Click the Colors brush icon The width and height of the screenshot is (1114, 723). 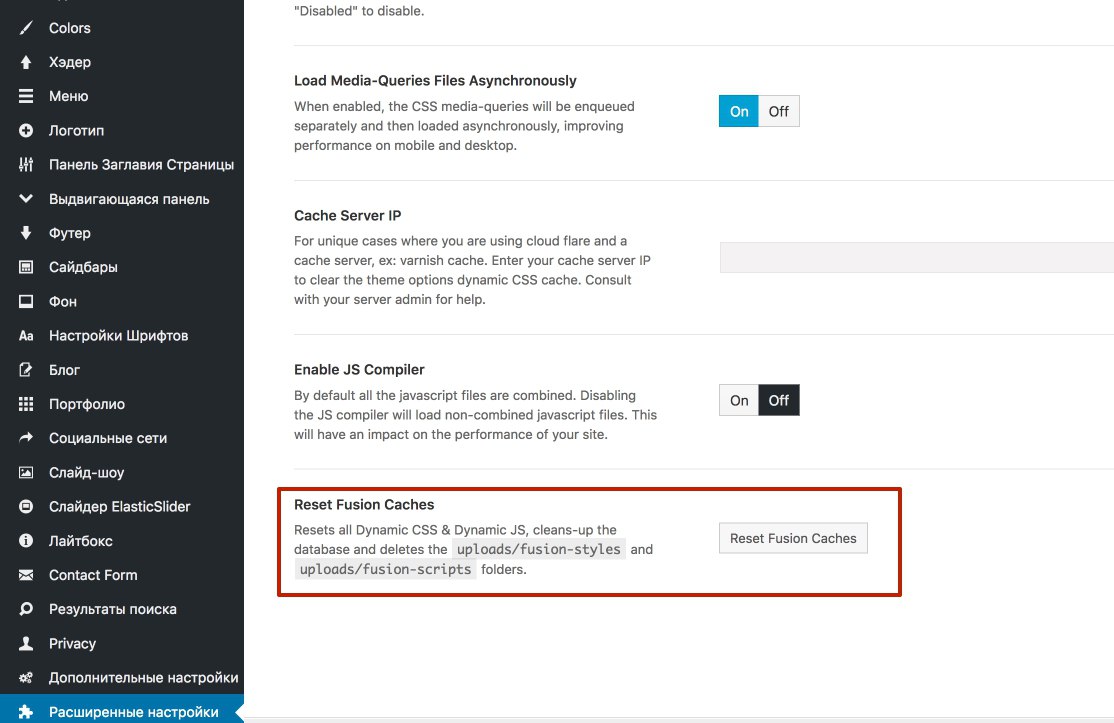[x=26, y=28]
